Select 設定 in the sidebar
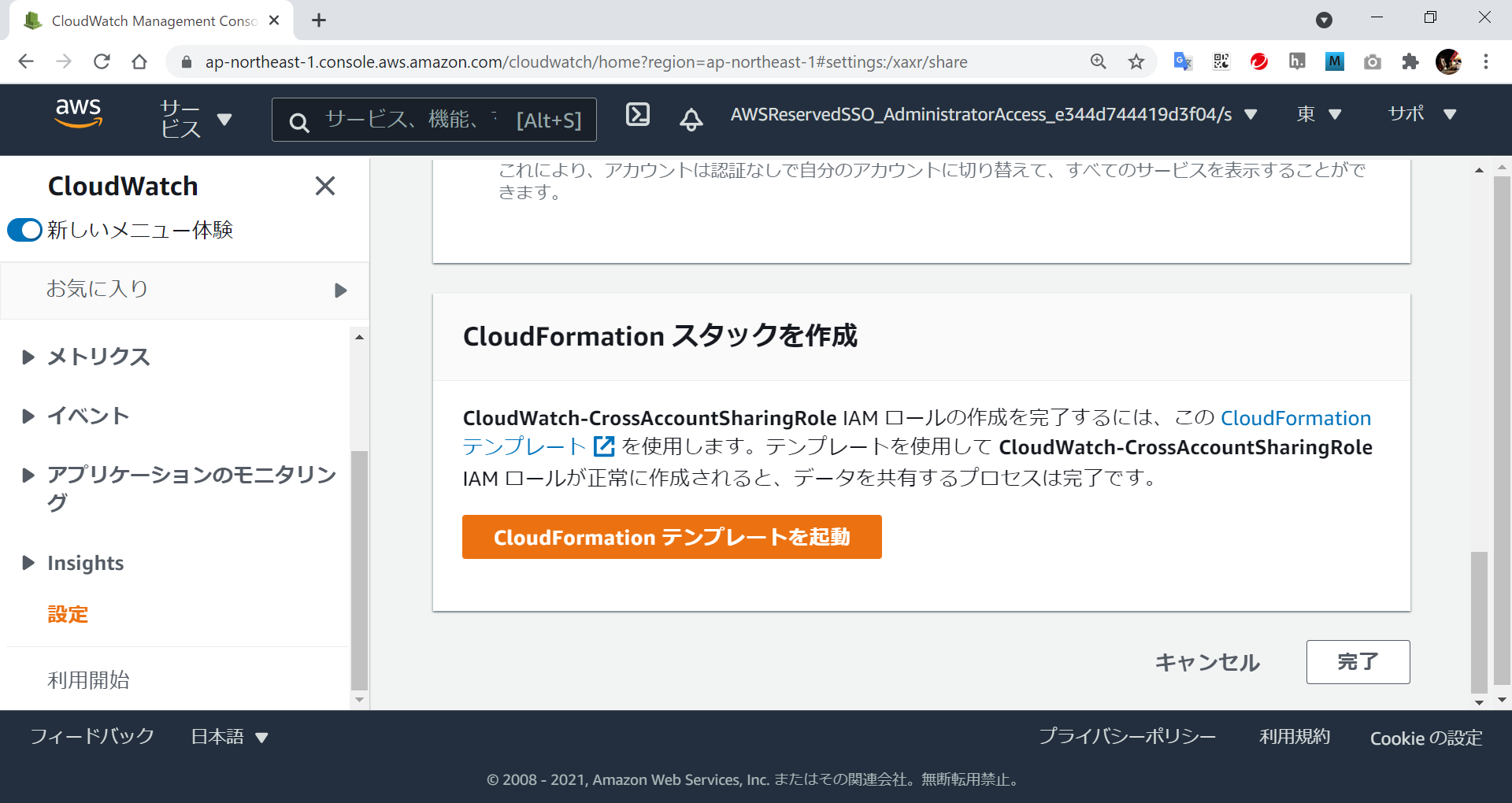The image size is (1512, 803). click(68, 614)
